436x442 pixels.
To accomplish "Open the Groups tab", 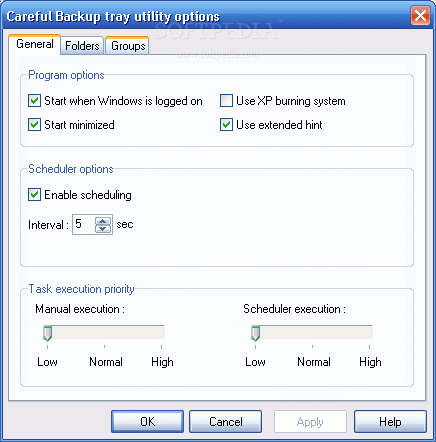I will [128, 46].
